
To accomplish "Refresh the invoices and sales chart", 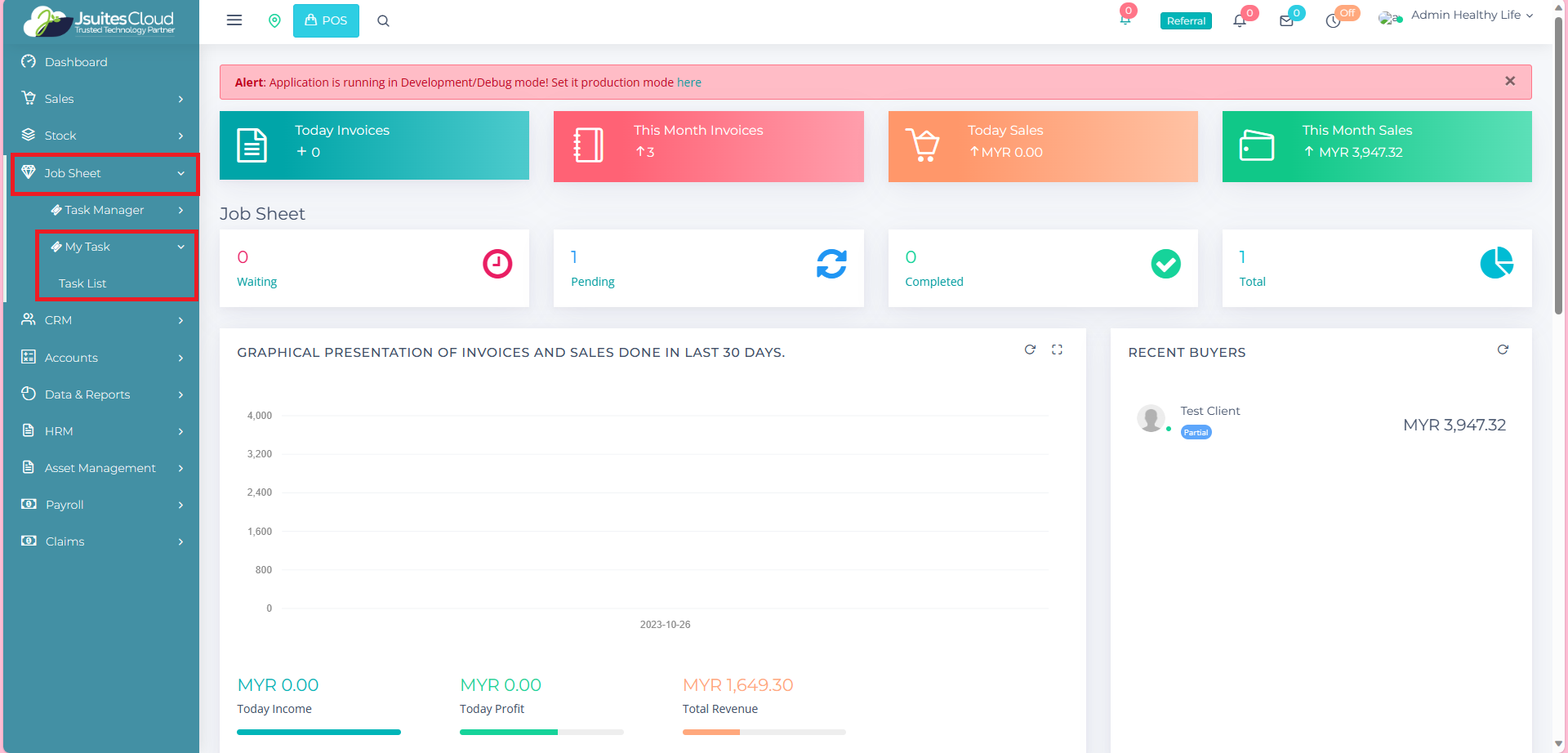I will pos(1030,350).
